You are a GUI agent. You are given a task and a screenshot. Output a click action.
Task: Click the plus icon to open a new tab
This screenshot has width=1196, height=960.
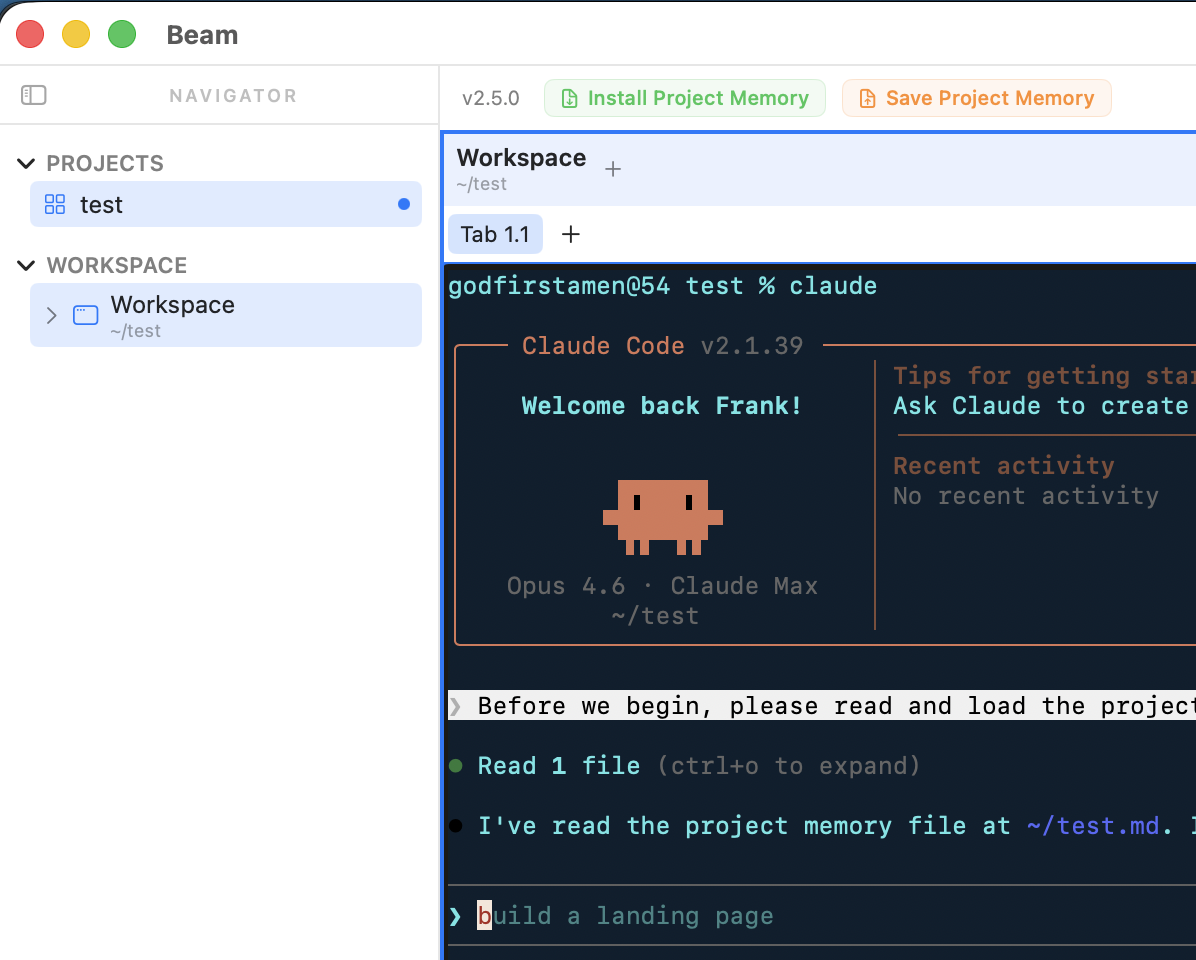coord(570,234)
